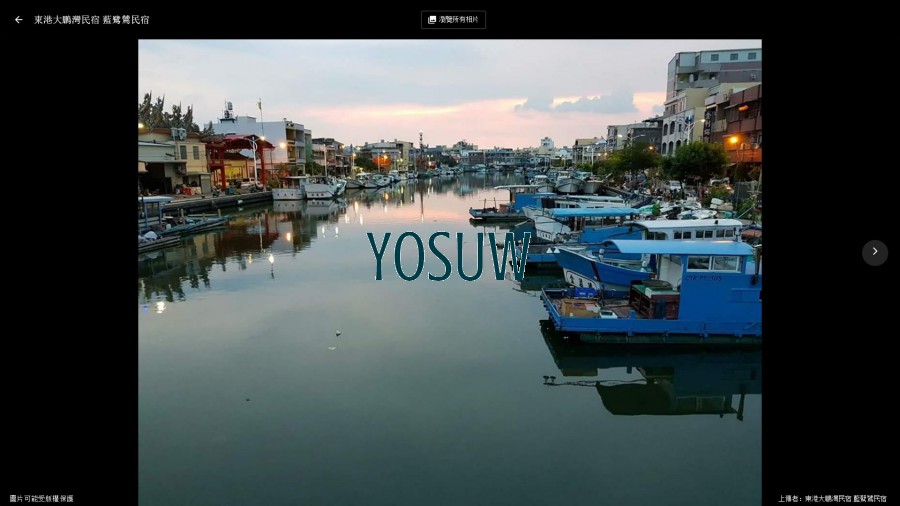Viewport: 900px width, 506px height.
Task: Click the back arrow icon
Action: pyautogui.click(x=18, y=20)
